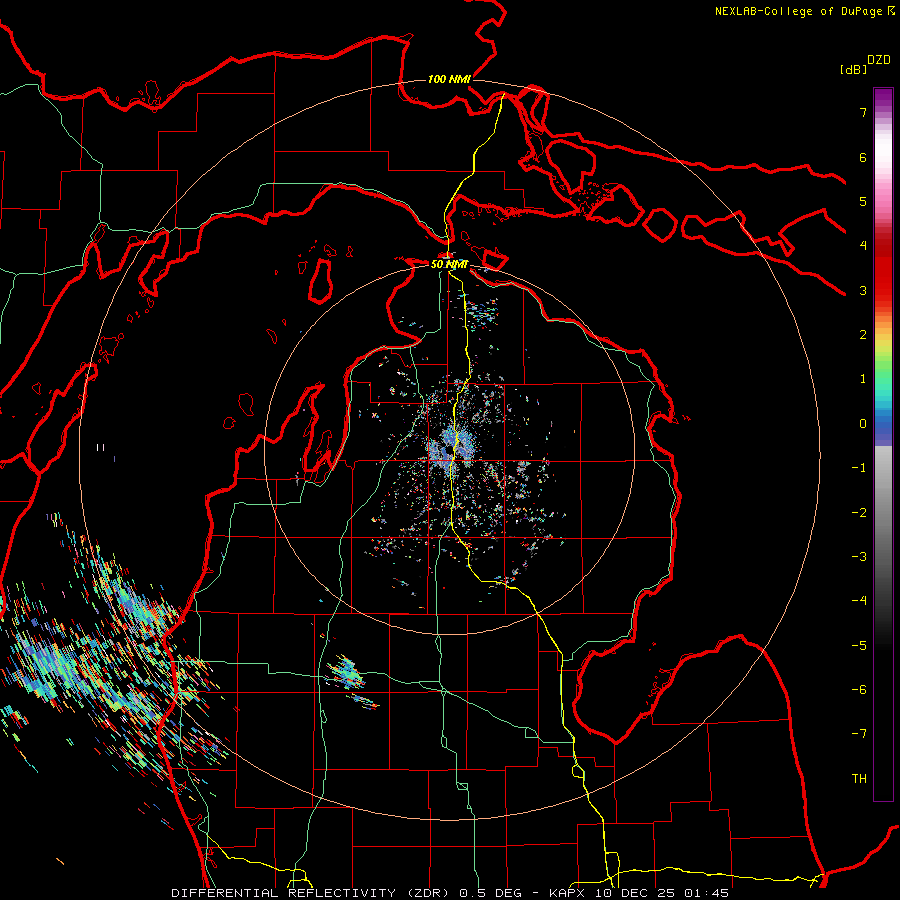Click the -6 value on the color scale
The height and width of the screenshot is (900, 900).
click(x=859, y=690)
